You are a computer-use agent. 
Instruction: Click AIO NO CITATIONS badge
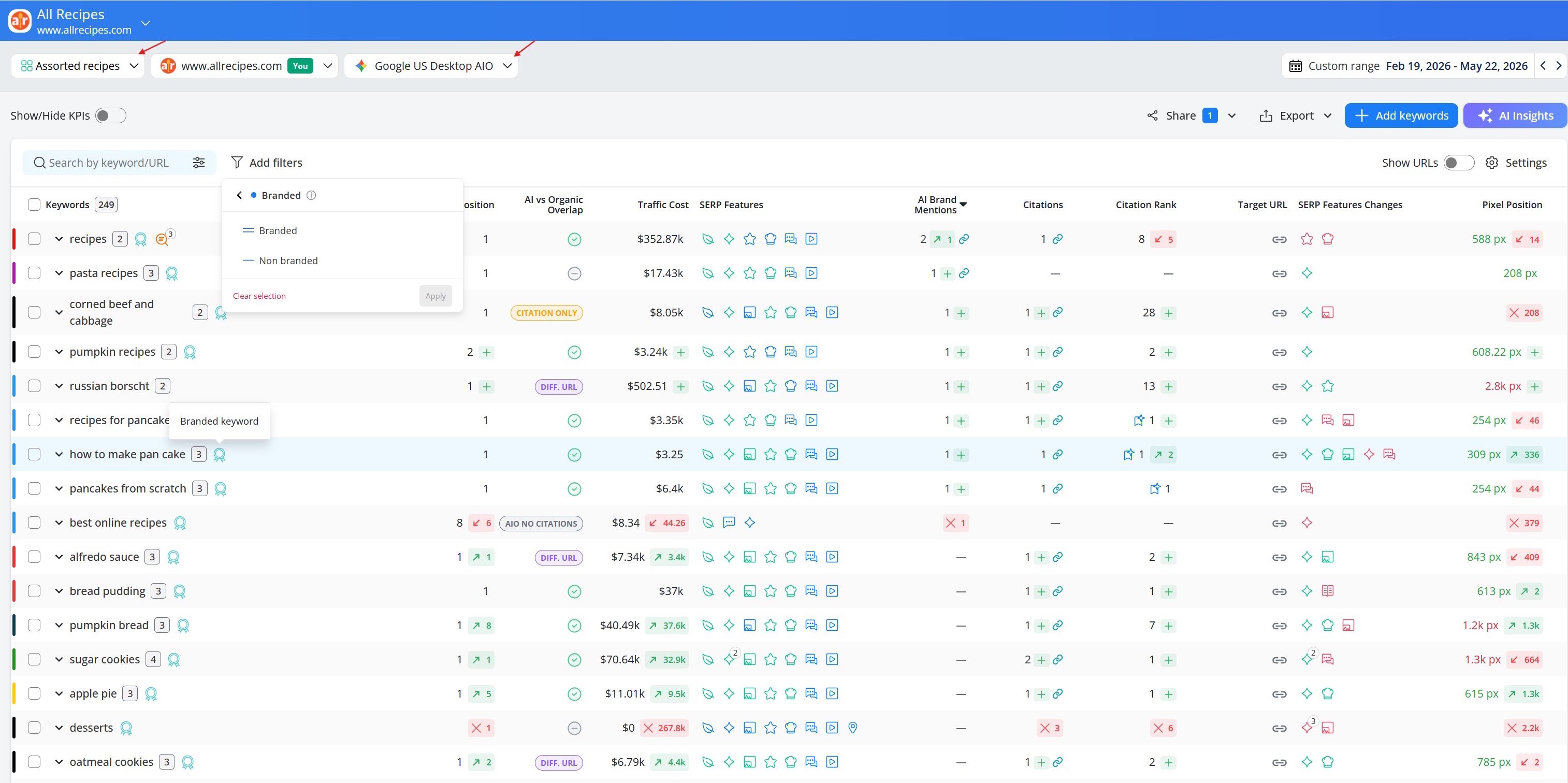541,524
